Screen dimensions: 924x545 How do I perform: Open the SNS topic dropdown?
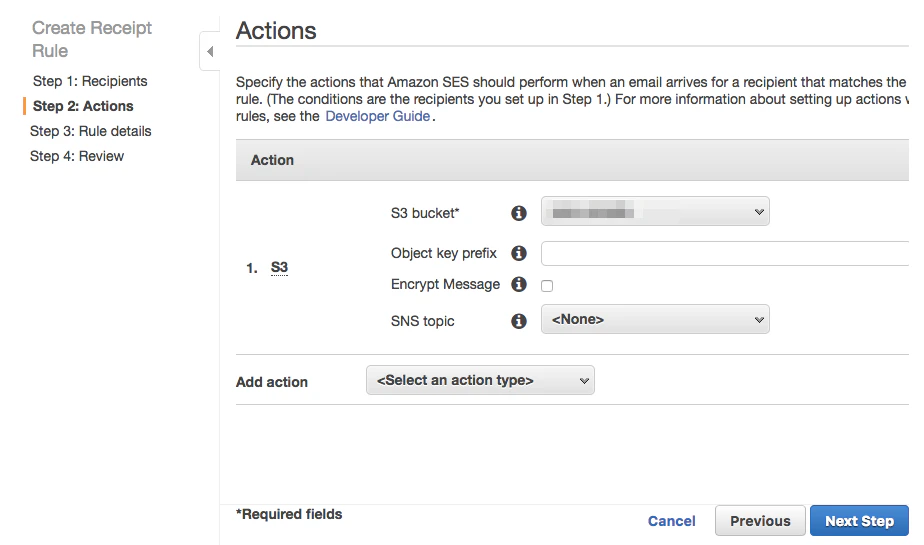(x=655, y=319)
